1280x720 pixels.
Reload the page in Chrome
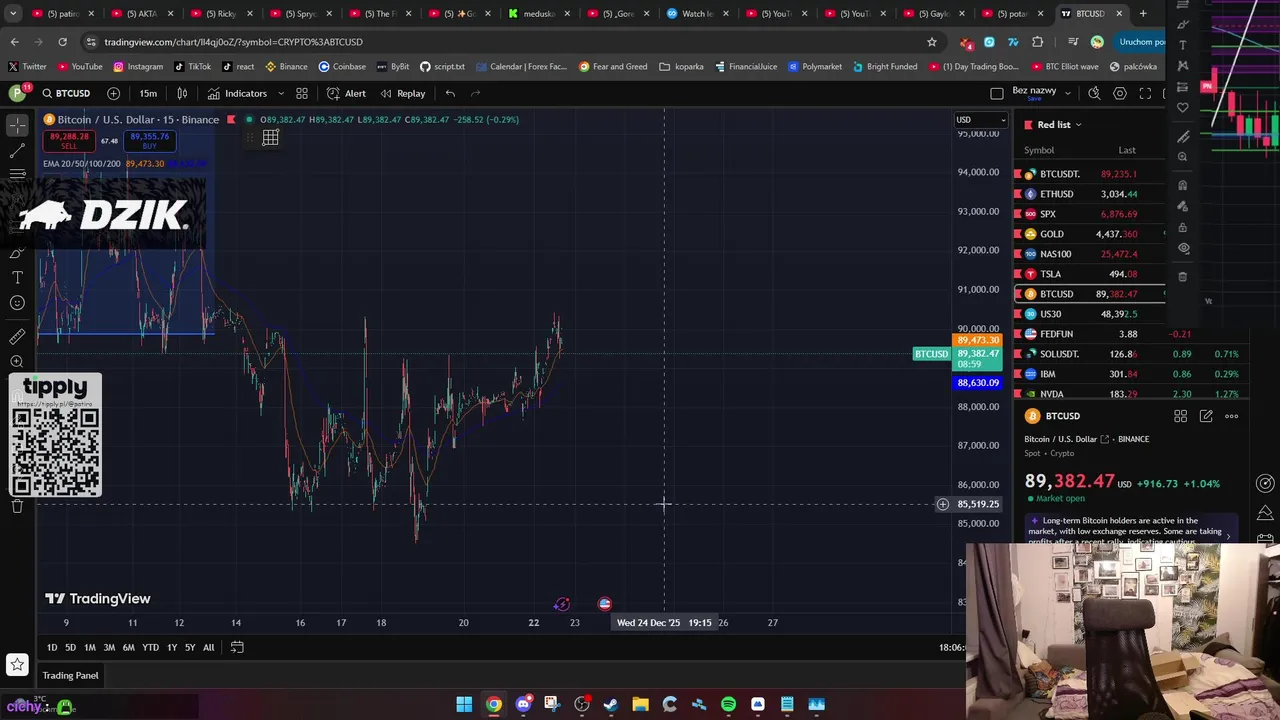(62, 42)
